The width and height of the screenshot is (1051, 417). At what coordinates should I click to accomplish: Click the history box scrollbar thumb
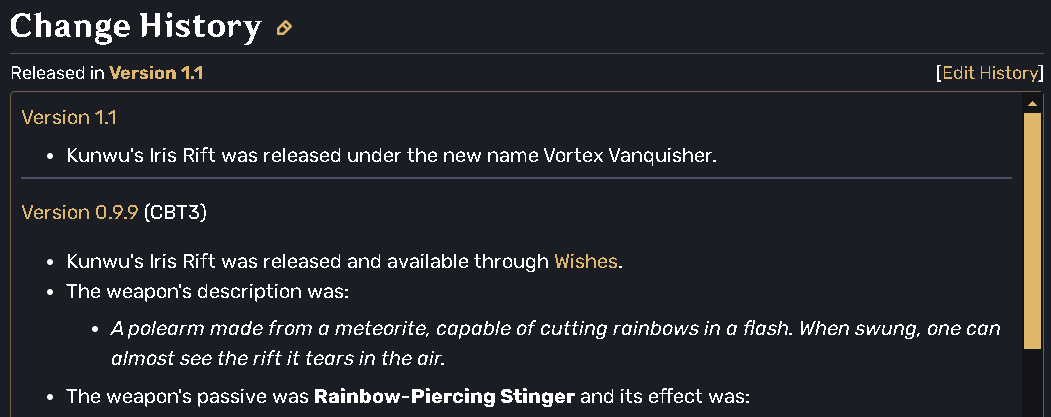click(x=1032, y=230)
